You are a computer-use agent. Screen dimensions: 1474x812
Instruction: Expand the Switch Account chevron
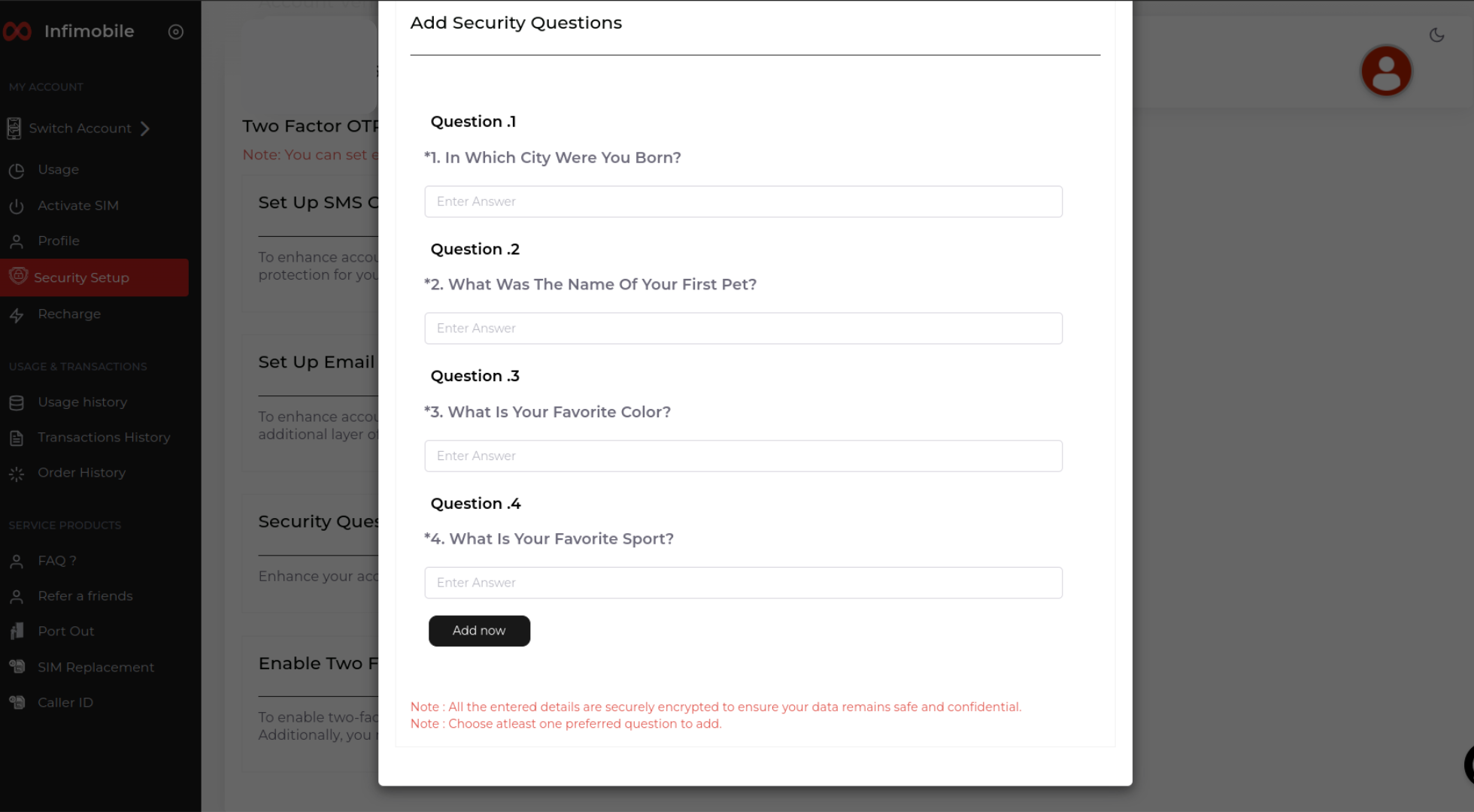coord(145,129)
